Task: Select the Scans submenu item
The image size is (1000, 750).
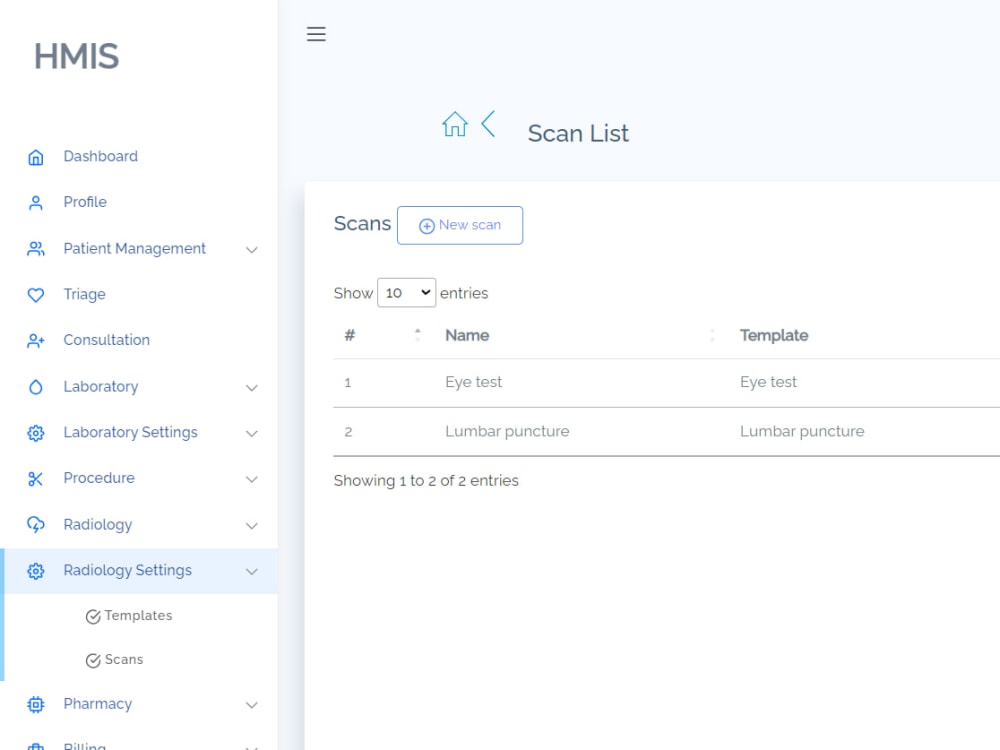Action: point(124,659)
